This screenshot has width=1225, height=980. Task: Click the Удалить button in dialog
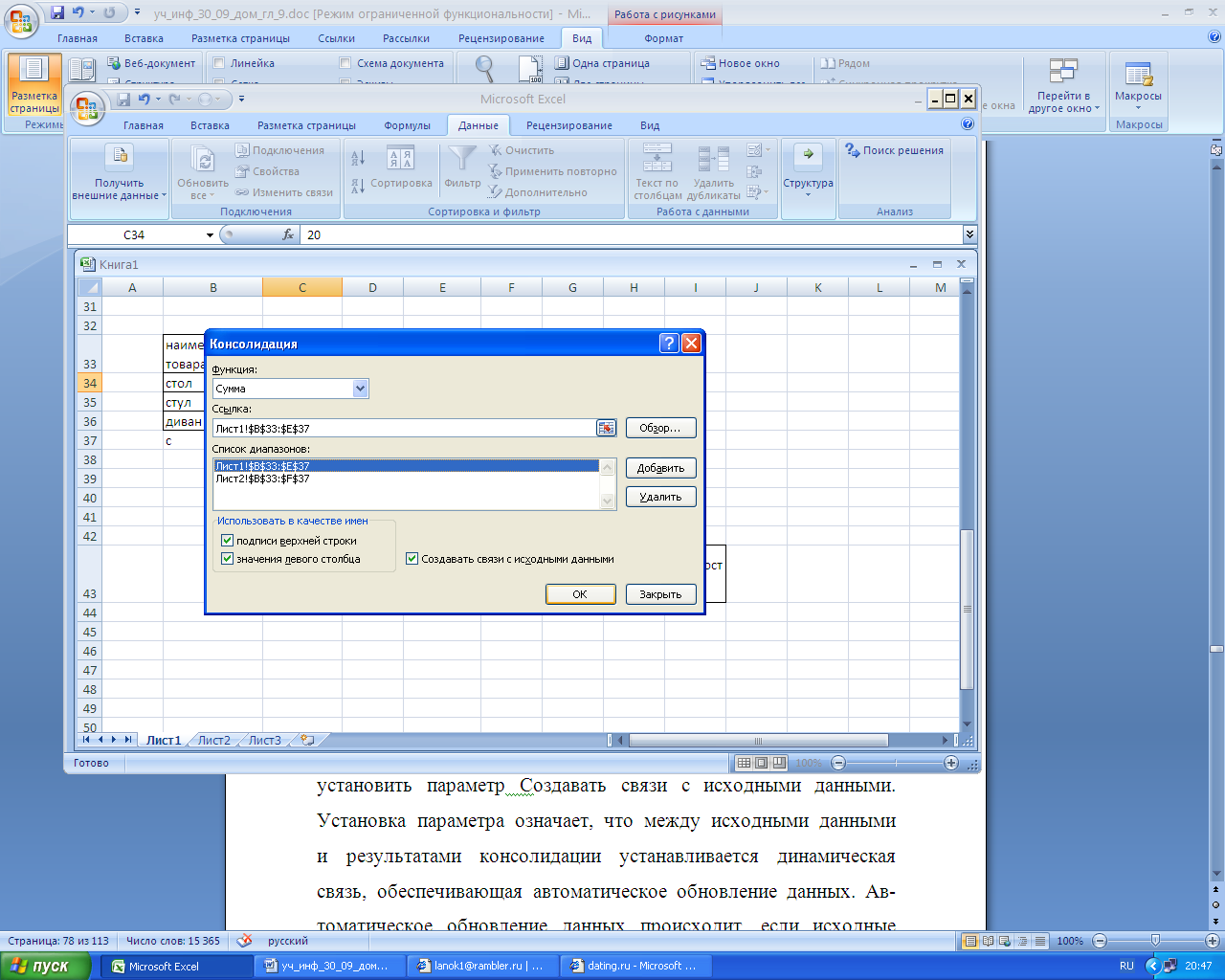(x=660, y=497)
